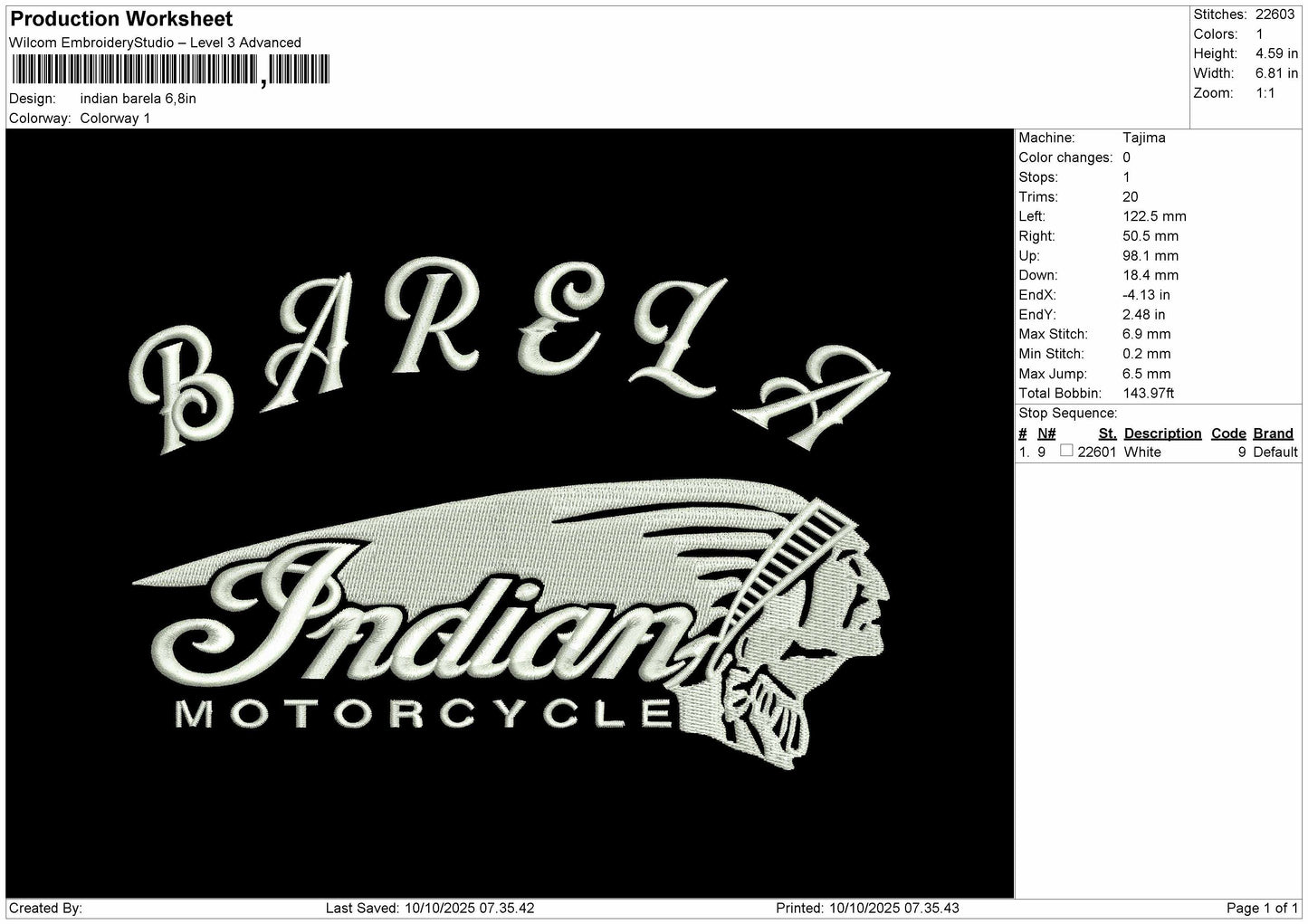Click the stitch count '22601' in stop row
Screen dimensions: 1308x924
point(1097,452)
